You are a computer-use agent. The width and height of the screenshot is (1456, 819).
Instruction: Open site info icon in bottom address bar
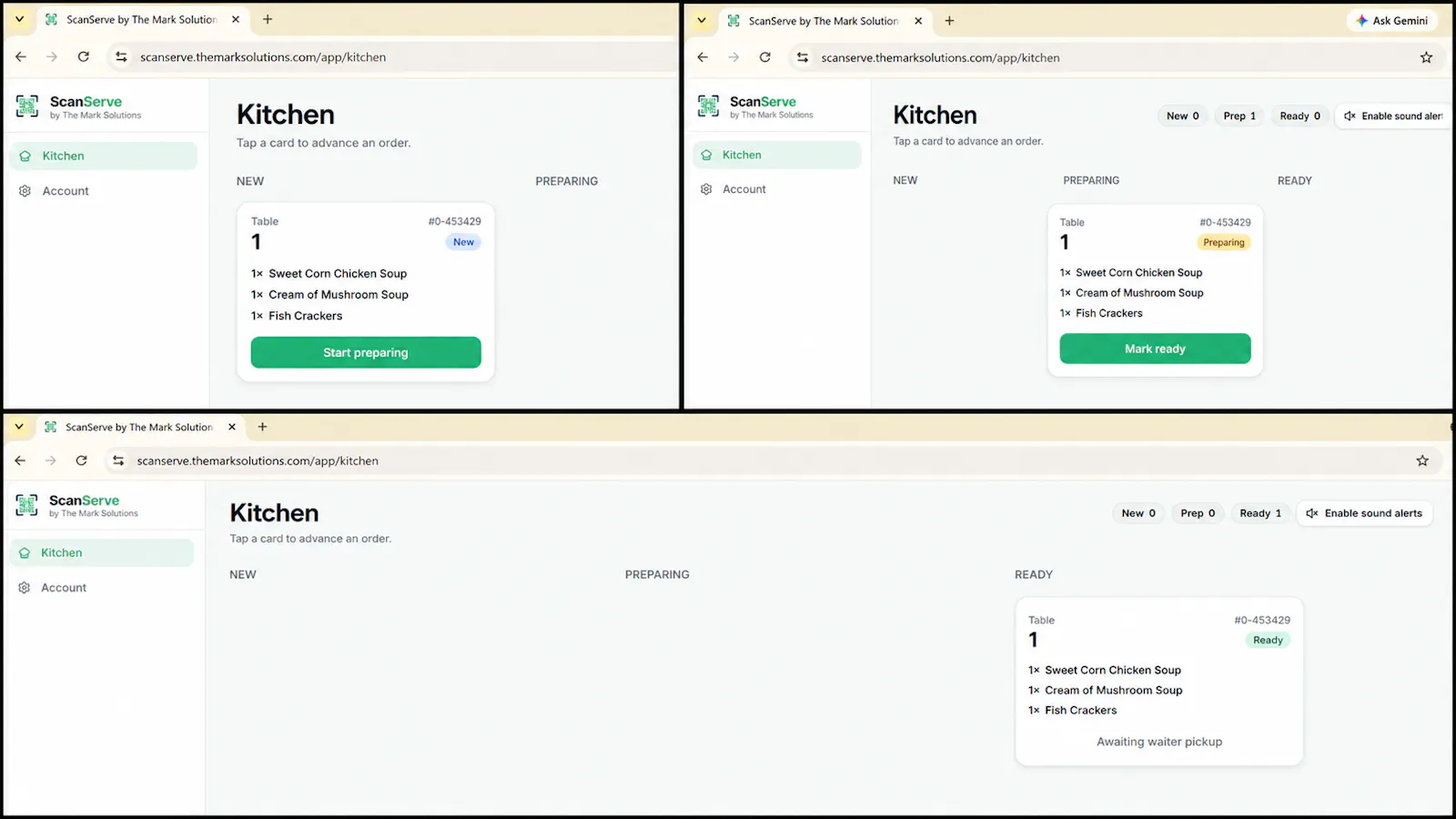118,460
